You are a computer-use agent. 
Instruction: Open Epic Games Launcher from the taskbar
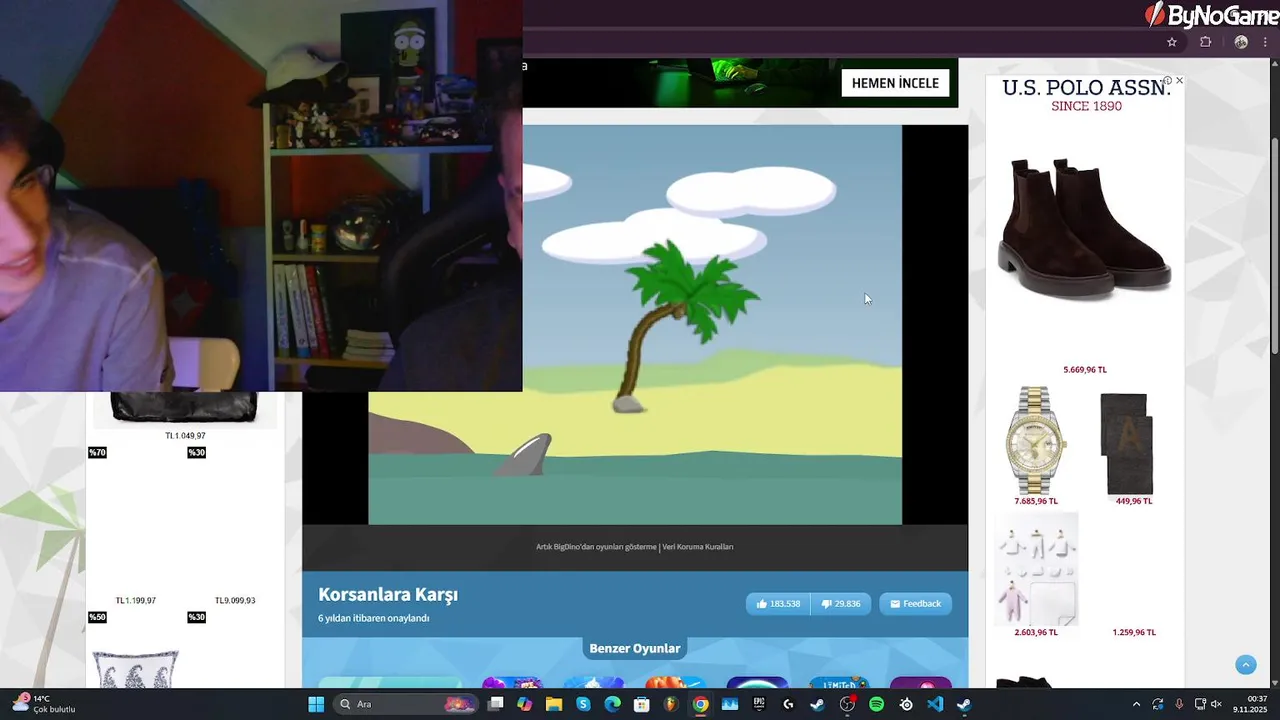tap(759, 704)
